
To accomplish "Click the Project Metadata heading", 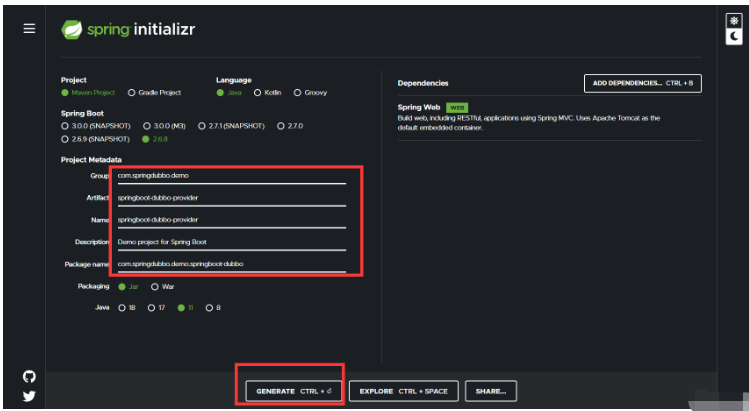I will click(x=91, y=160).
